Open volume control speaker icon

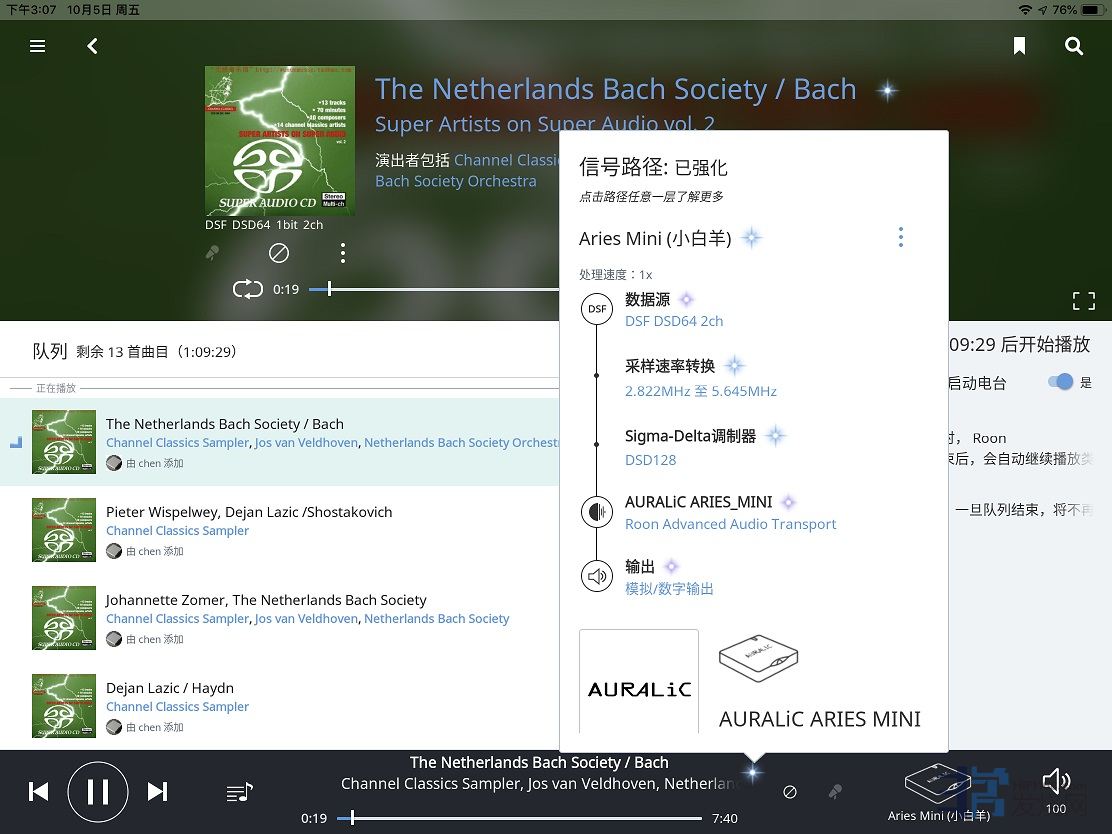coord(1055,781)
